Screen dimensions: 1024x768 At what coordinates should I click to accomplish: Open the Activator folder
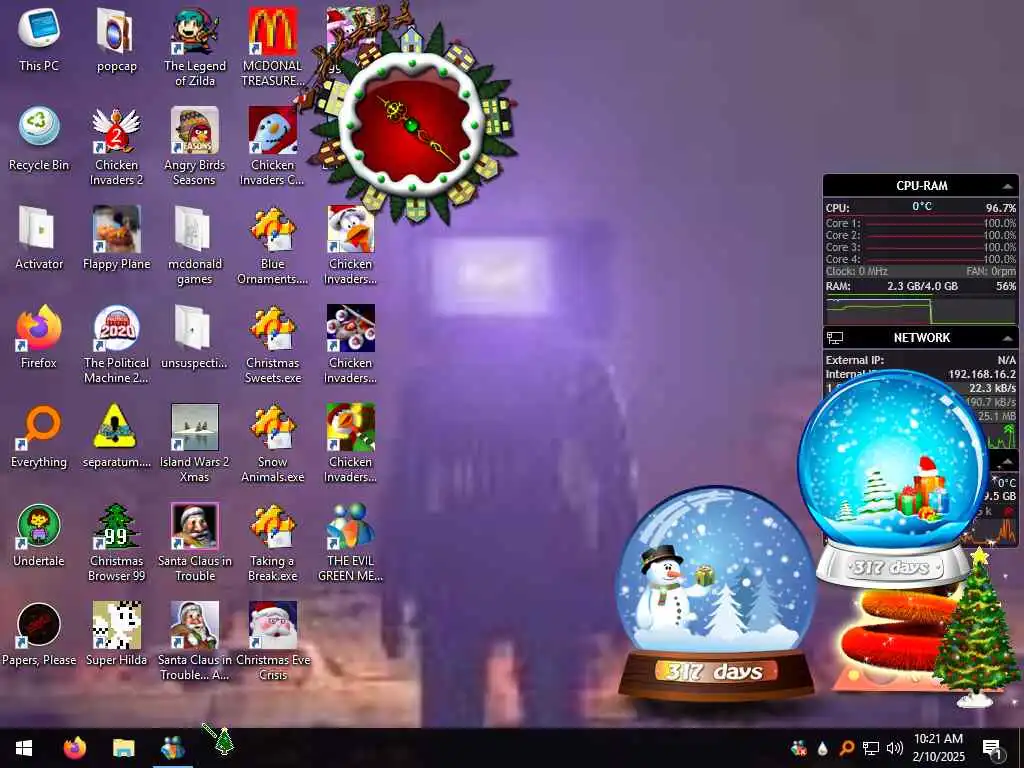pos(39,238)
